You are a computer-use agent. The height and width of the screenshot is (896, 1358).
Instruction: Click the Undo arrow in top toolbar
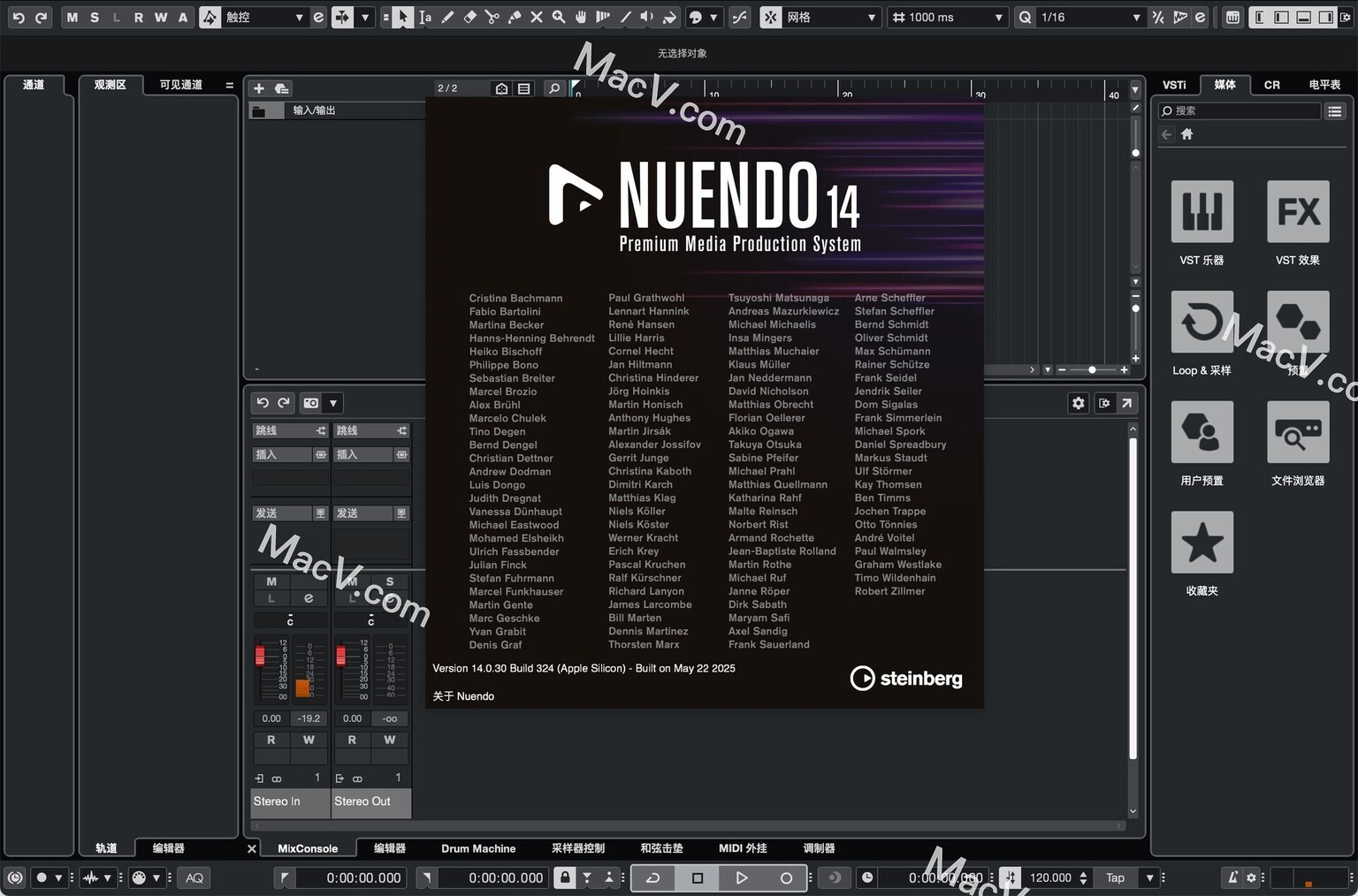(x=18, y=17)
